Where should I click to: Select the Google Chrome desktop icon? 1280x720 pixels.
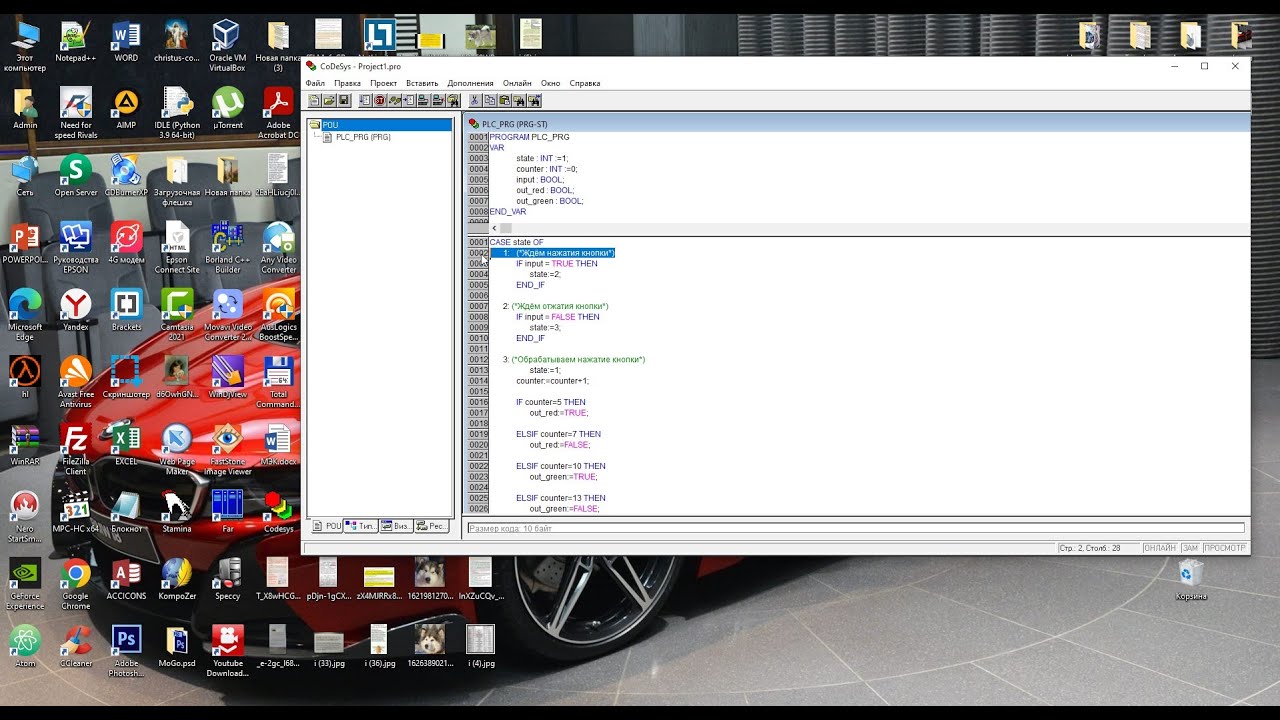click(75, 586)
